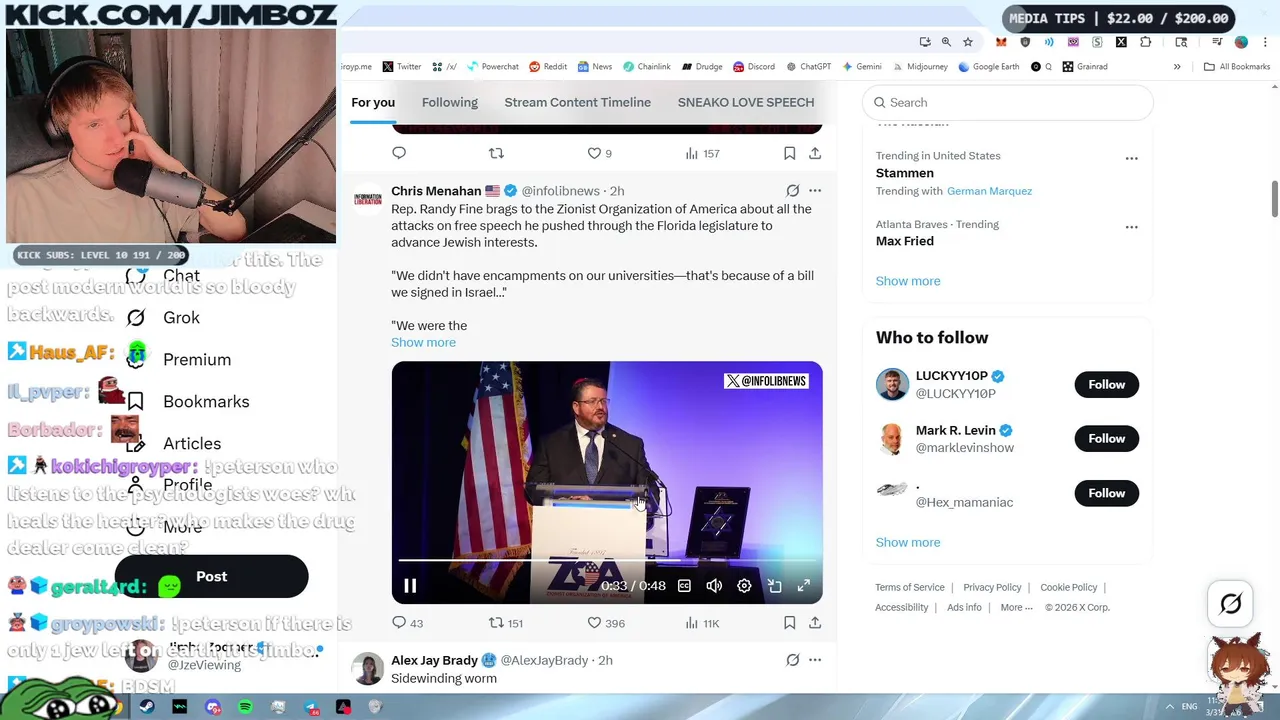The image size is (1280, 720).
Task: Bookmark the upper post with 9 likes
Action: pyautogui.click(x=789, y=153)
